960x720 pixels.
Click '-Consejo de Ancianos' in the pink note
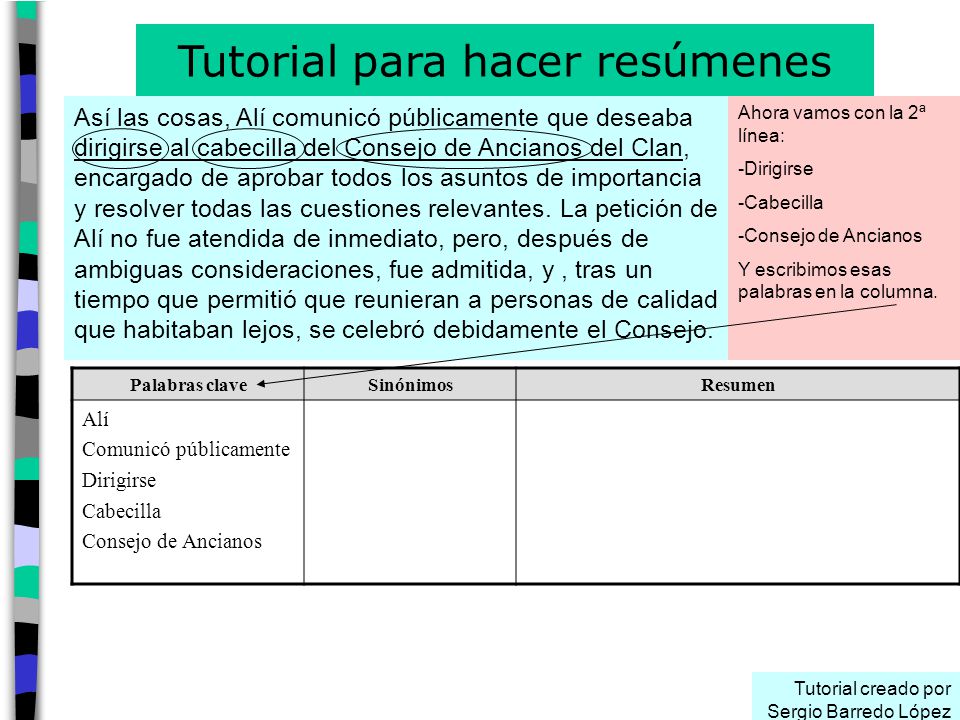(x=830, y=236)
